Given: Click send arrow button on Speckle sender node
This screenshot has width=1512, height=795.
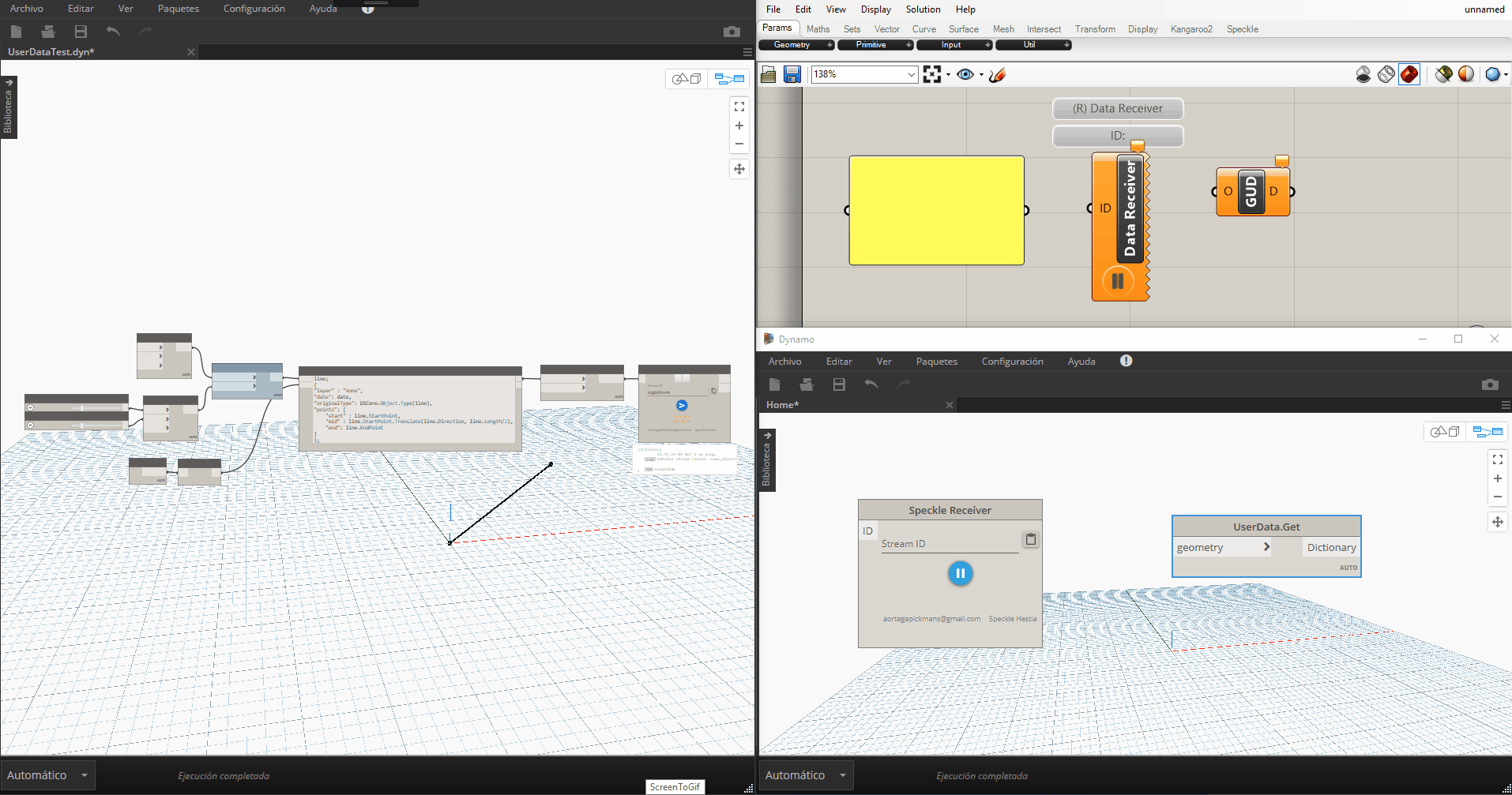Looking at the screenshot, I should 682,405.
